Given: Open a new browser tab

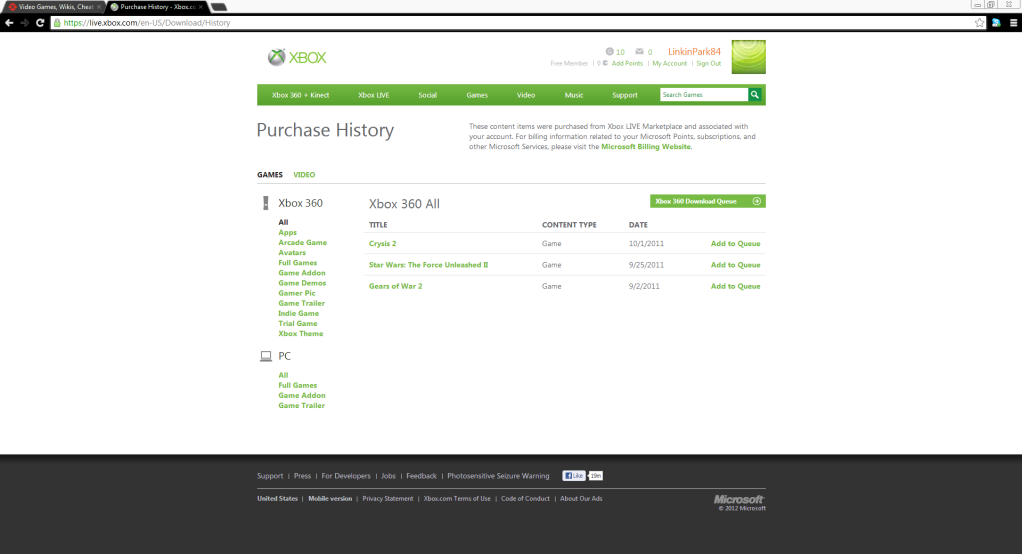Looking at the screenshot, I should point(219,7).
